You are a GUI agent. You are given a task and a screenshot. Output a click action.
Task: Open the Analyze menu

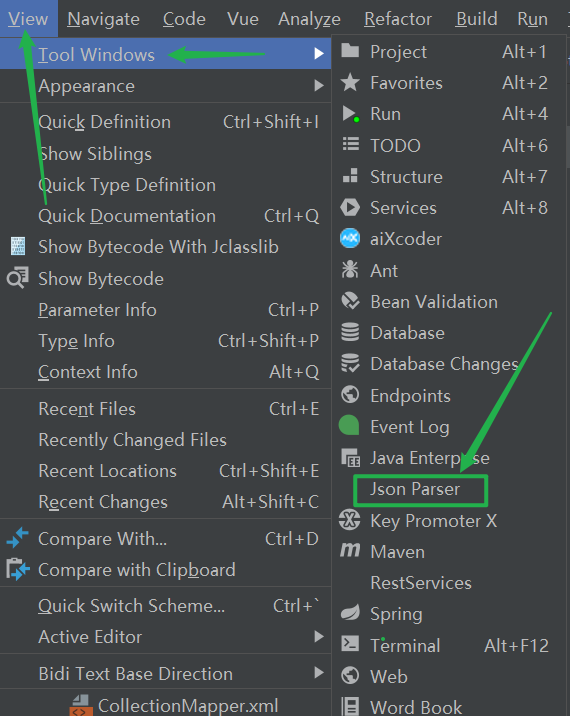(309, 19)
